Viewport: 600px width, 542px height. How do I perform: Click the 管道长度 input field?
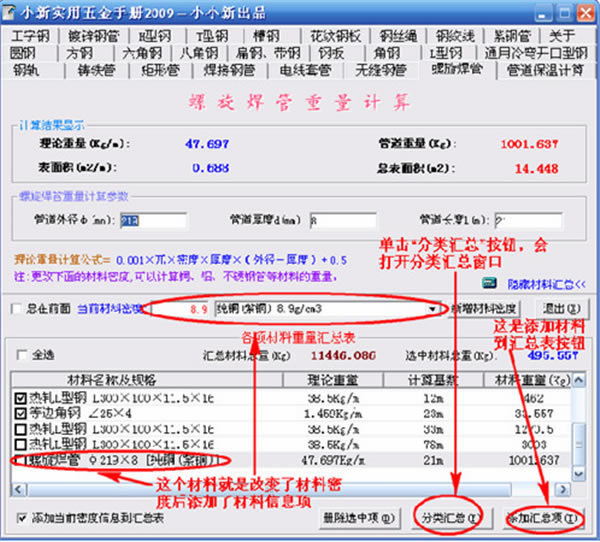tap(528, 221)
